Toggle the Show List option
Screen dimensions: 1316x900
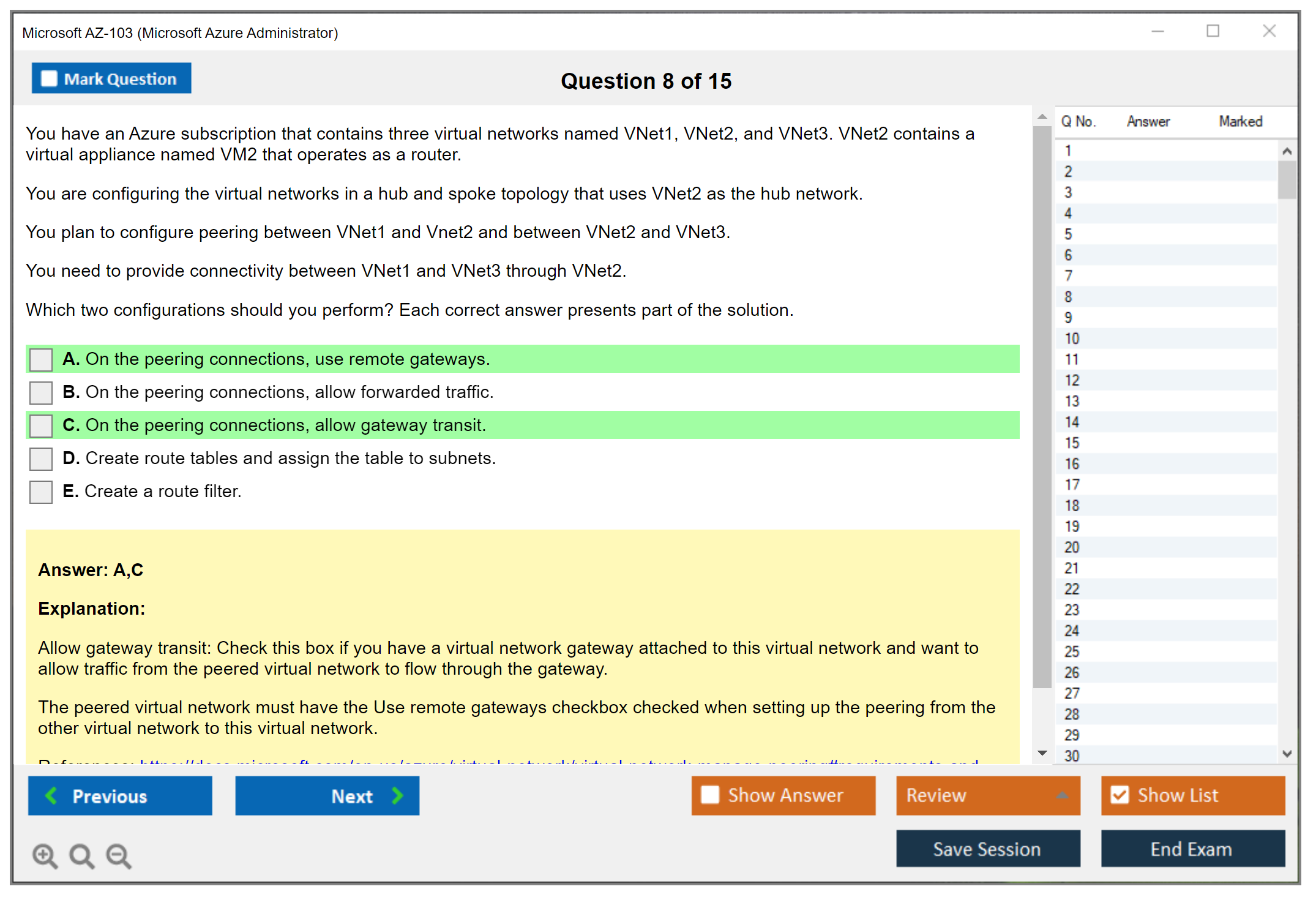click(1120, 795)
